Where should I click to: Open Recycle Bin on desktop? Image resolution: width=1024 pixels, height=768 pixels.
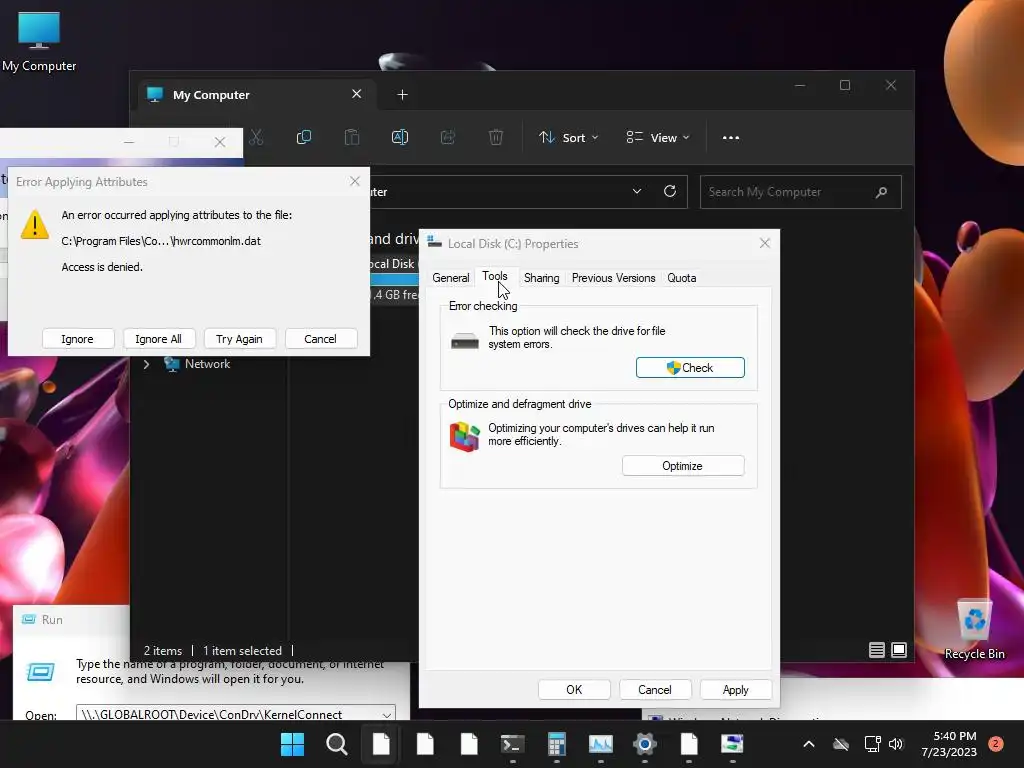974,630
